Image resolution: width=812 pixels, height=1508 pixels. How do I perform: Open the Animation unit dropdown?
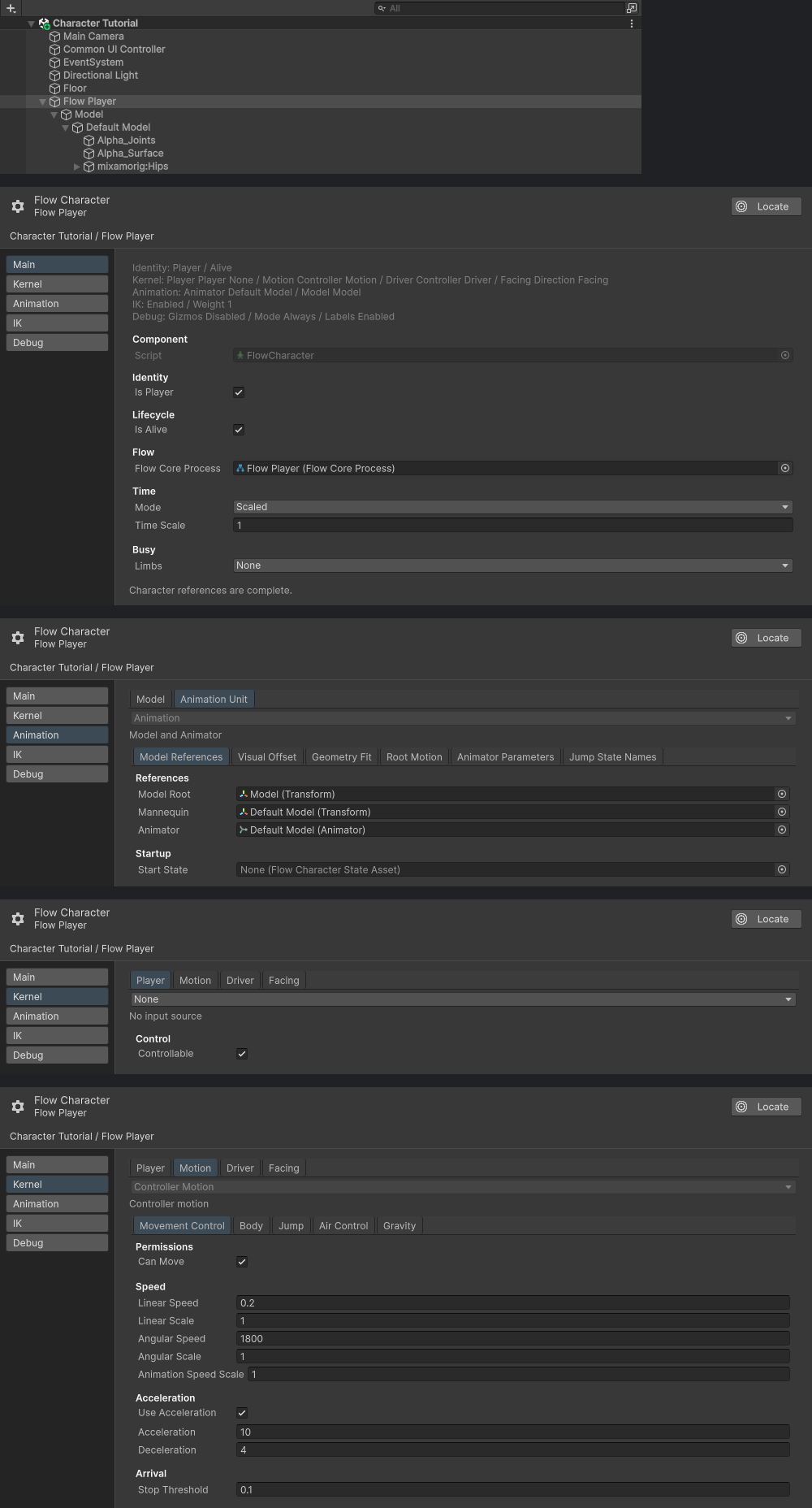(x=463, y=718)
